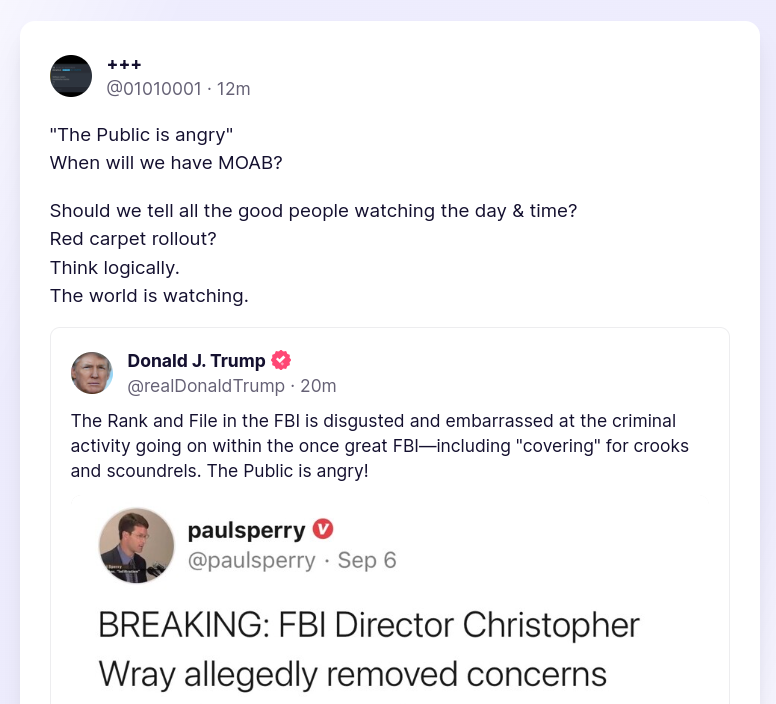Click the red verified badge next to paulsperry
Screen dimensions: 776x704
pyautogui.click(x=323, y=529)
